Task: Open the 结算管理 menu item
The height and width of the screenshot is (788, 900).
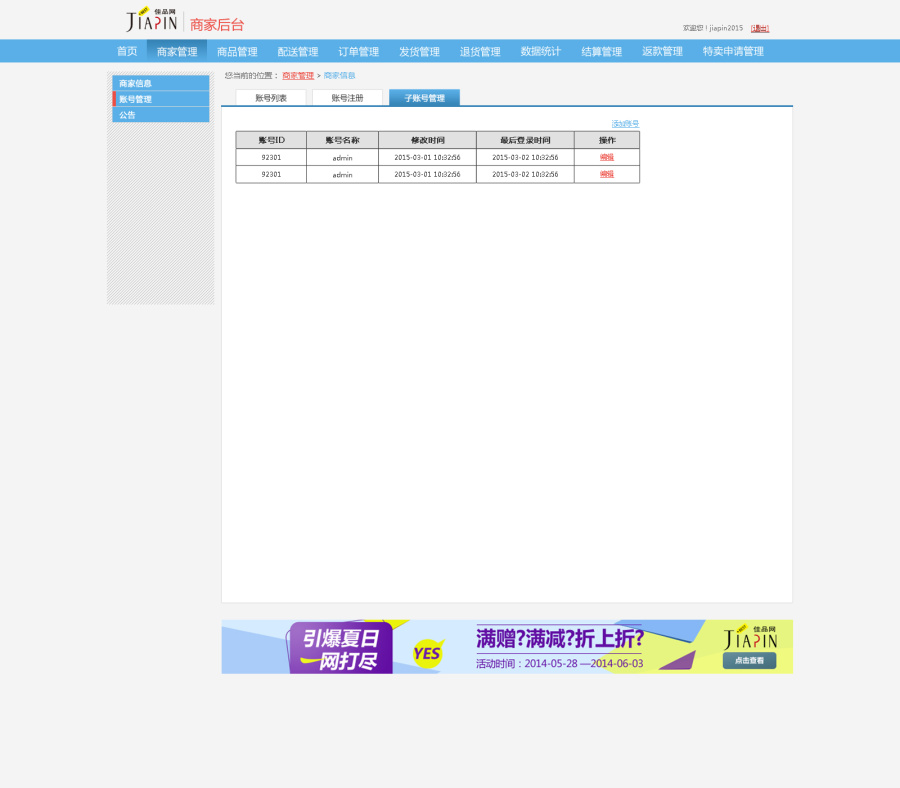Action: tap(601, 50)
